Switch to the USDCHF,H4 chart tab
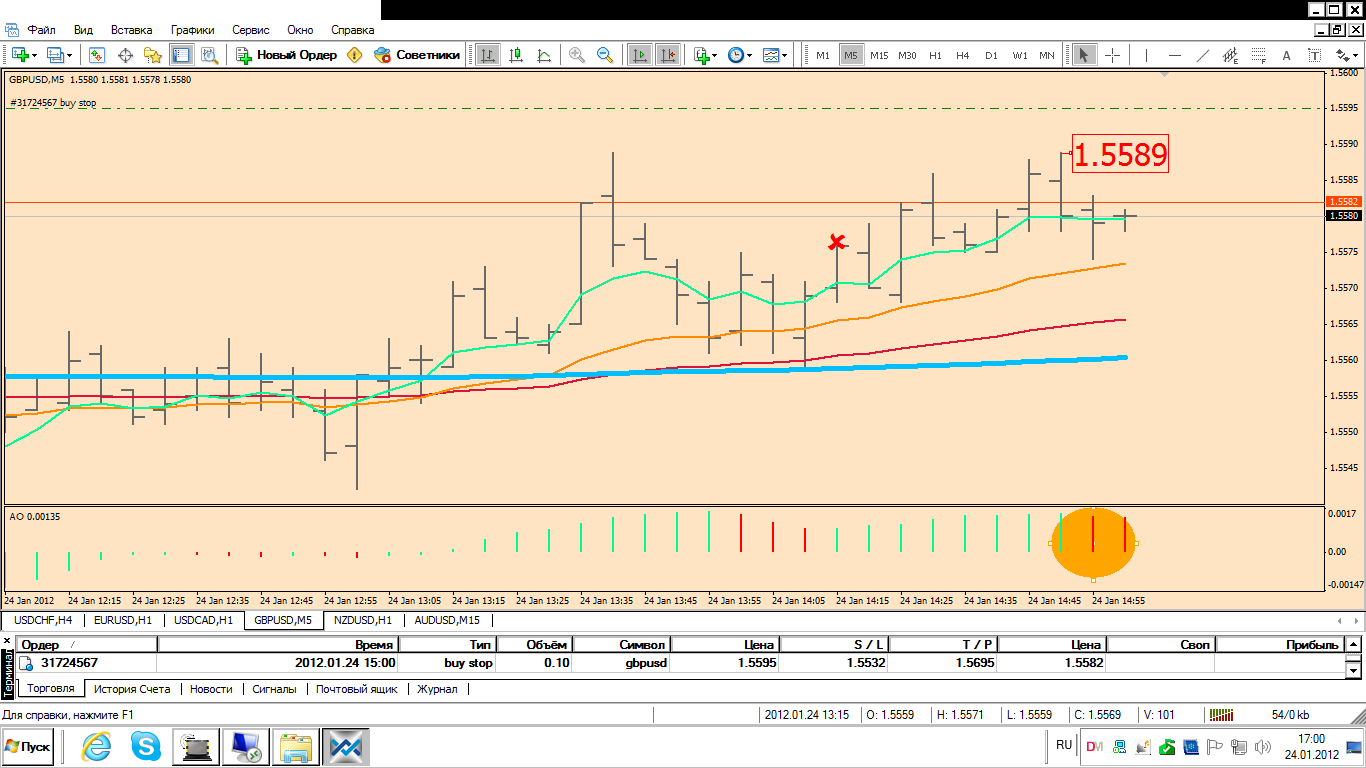This screenshot has width=1366, height=768. click(x=44, y=620)
